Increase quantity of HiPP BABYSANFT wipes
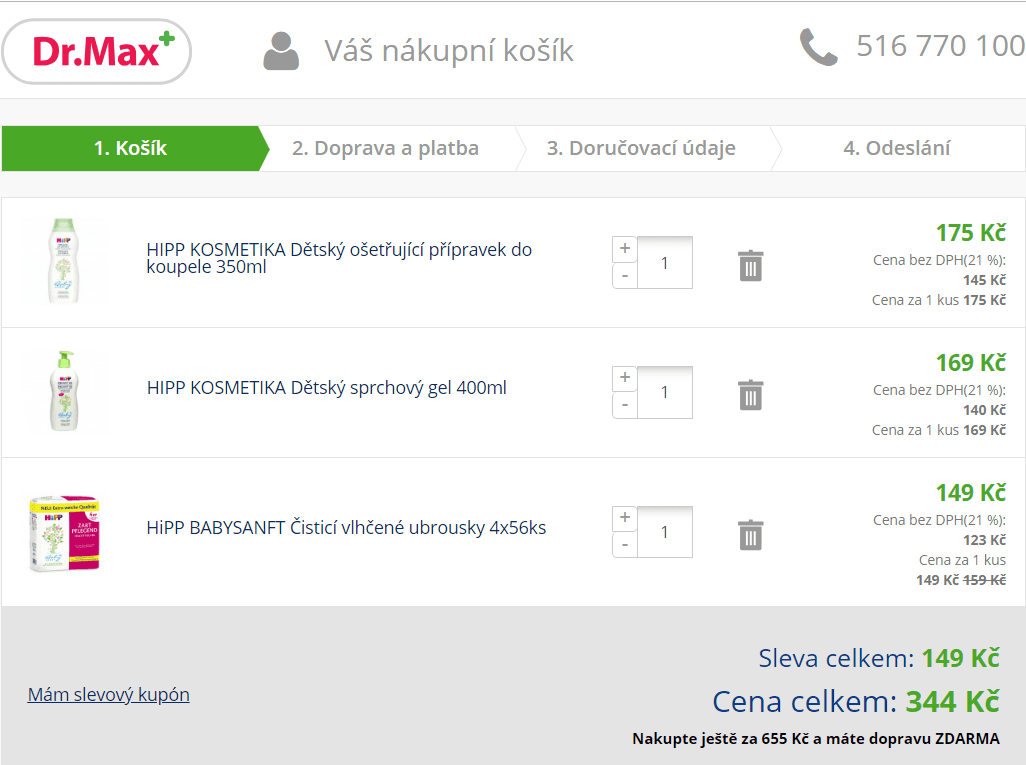Viewport: 1026px width, 765px height. point(625,518)
